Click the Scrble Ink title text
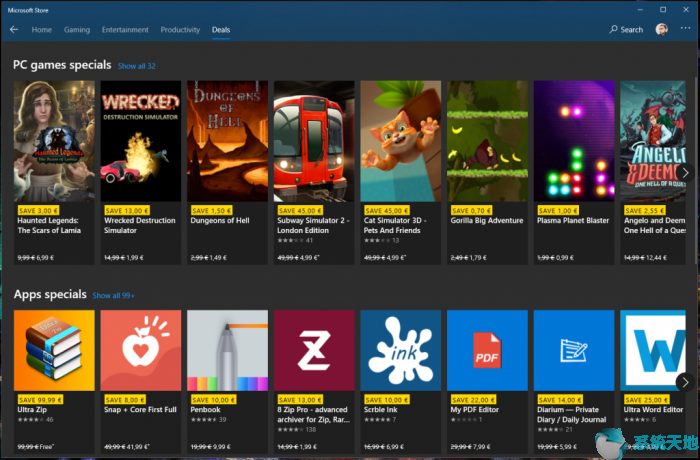Screen dimensions: 700x460 [380, 410]
